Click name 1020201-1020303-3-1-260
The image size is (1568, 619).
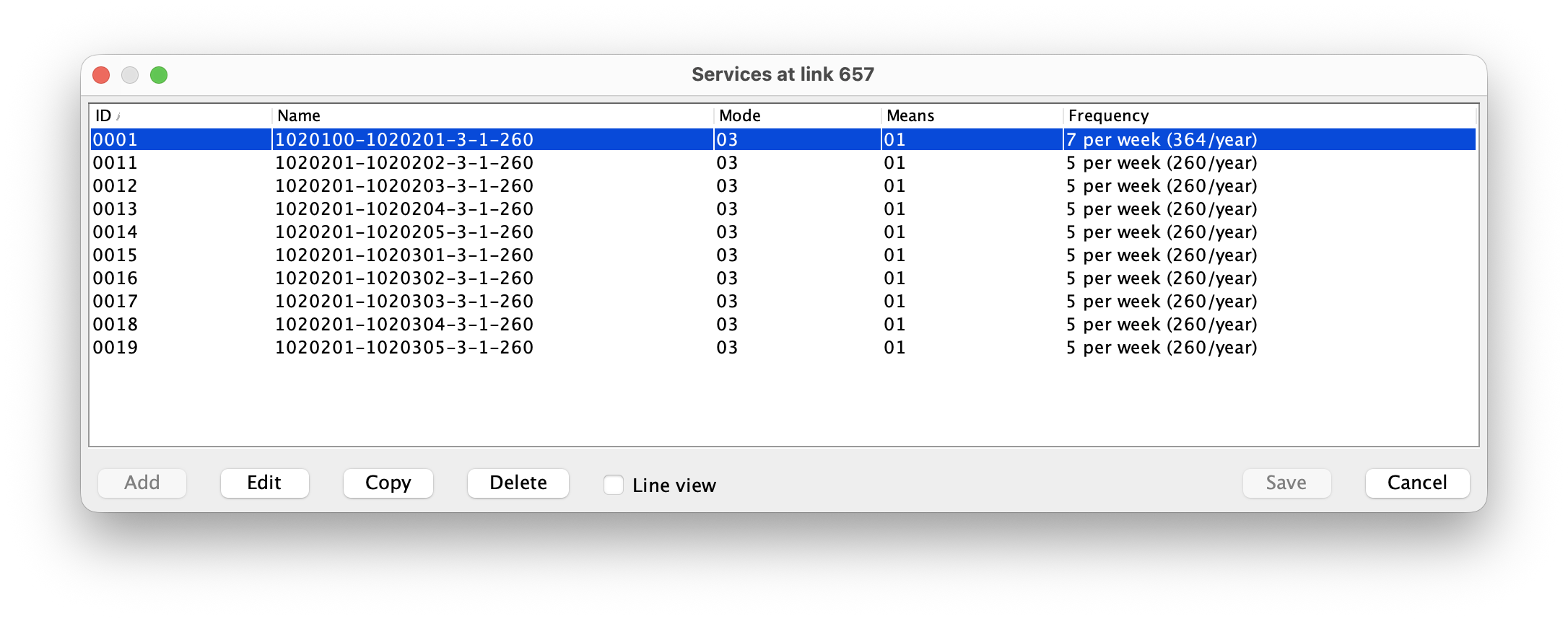coord(404,301)
